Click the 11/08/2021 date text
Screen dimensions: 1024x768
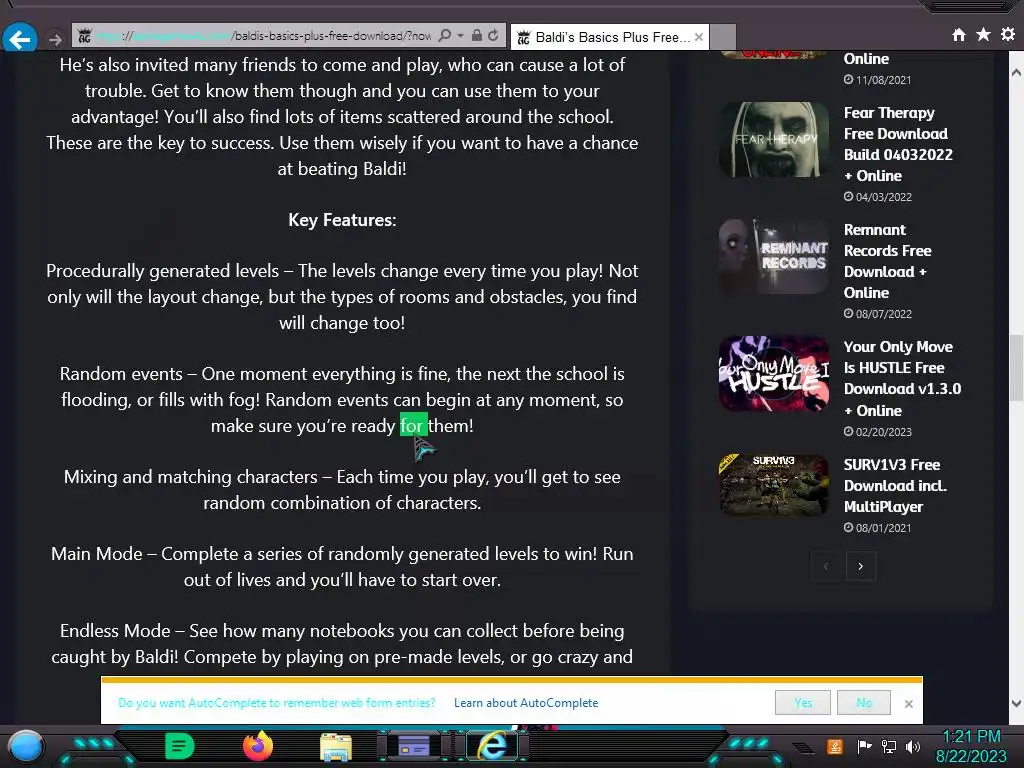(x=884, y=80)
